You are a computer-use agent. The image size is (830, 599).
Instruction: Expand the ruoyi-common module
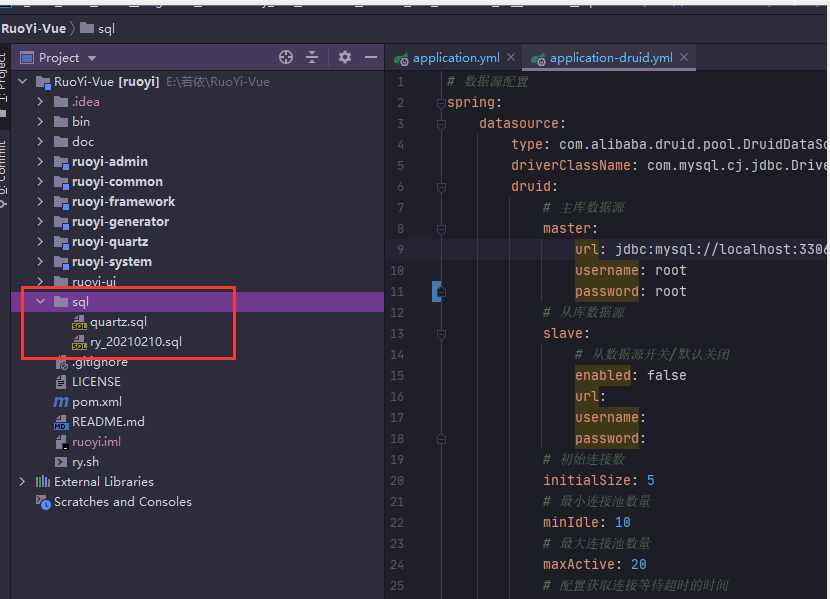tap(40, 181)
